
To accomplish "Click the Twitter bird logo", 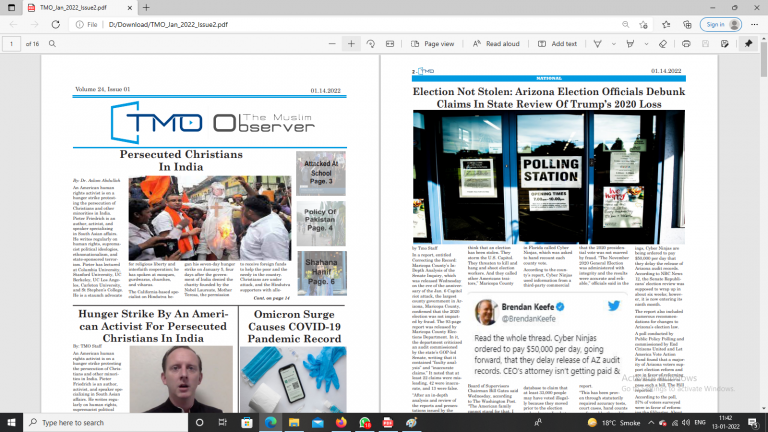I will [x=614, y=306].
